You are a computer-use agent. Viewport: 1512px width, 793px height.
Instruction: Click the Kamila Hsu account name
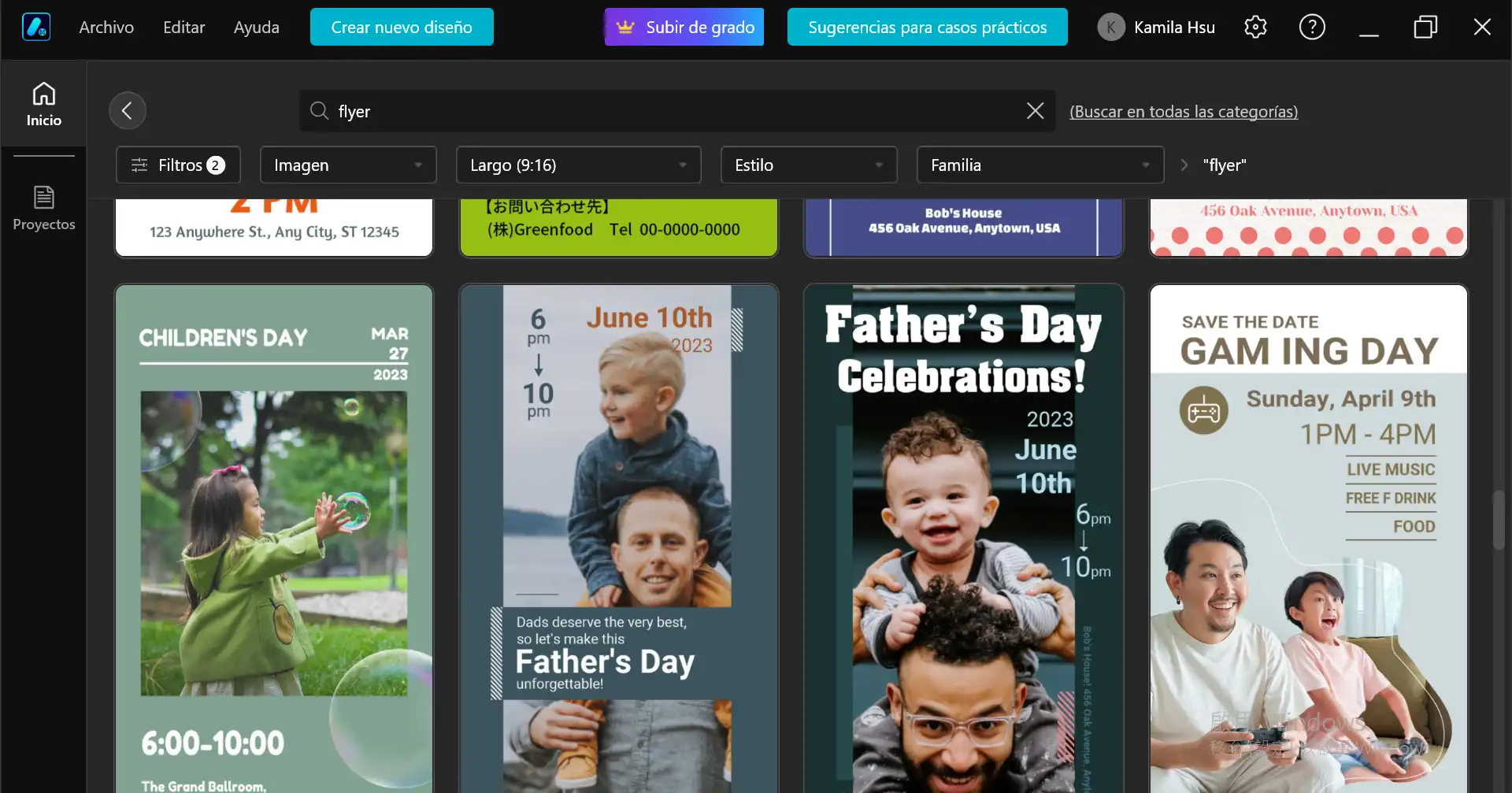click(1174, 27)
